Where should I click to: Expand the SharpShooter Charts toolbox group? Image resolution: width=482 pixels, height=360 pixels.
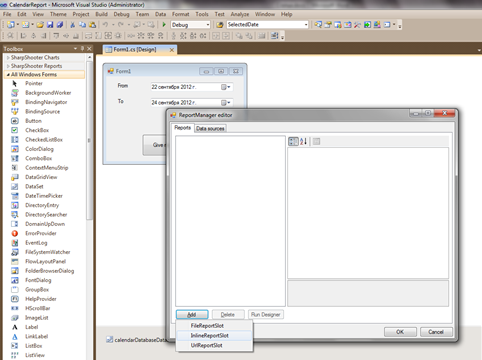tap(8, 58)
